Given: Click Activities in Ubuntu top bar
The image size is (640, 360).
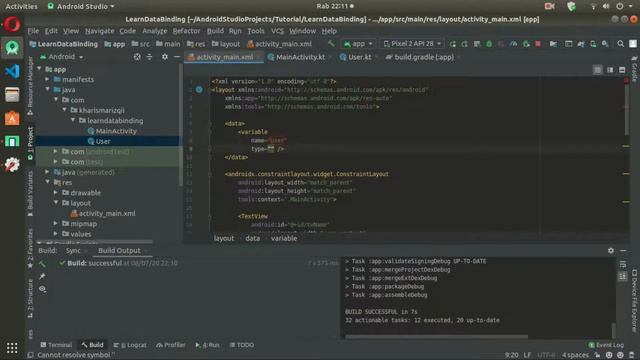Looking at the screenshot, I should (21, 6).
